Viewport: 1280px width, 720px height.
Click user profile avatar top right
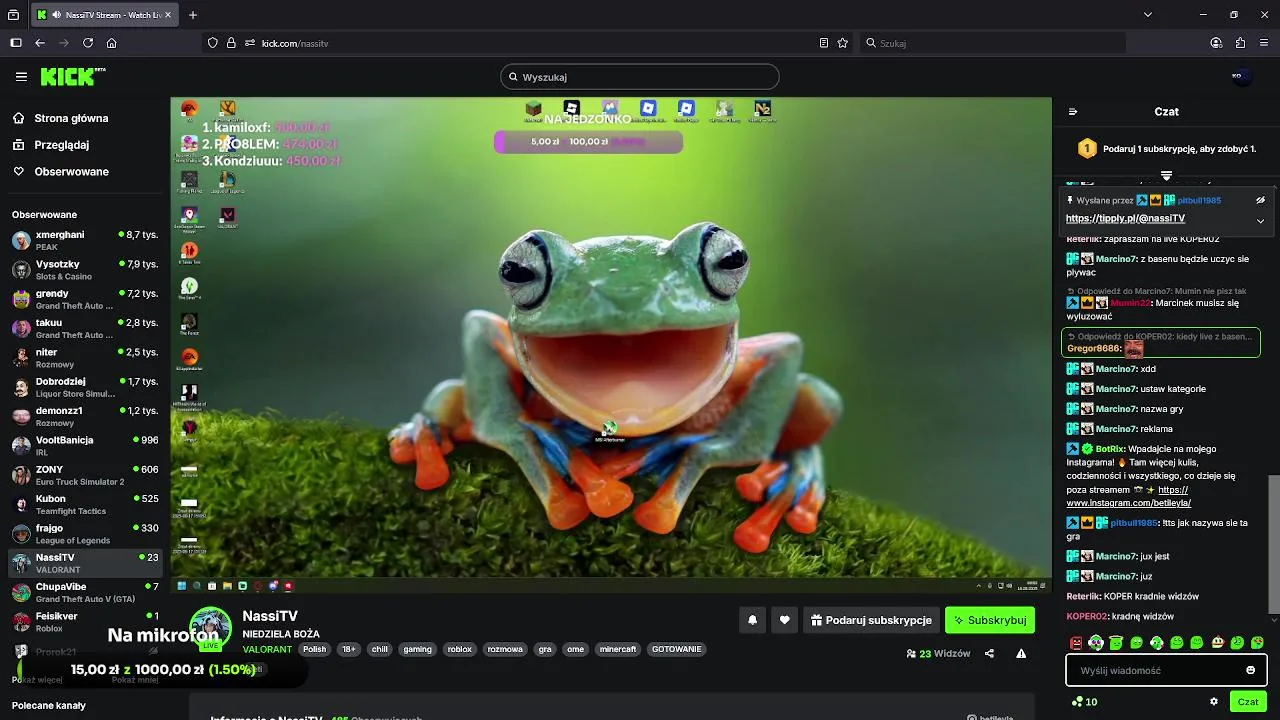tap(1240, 77)
